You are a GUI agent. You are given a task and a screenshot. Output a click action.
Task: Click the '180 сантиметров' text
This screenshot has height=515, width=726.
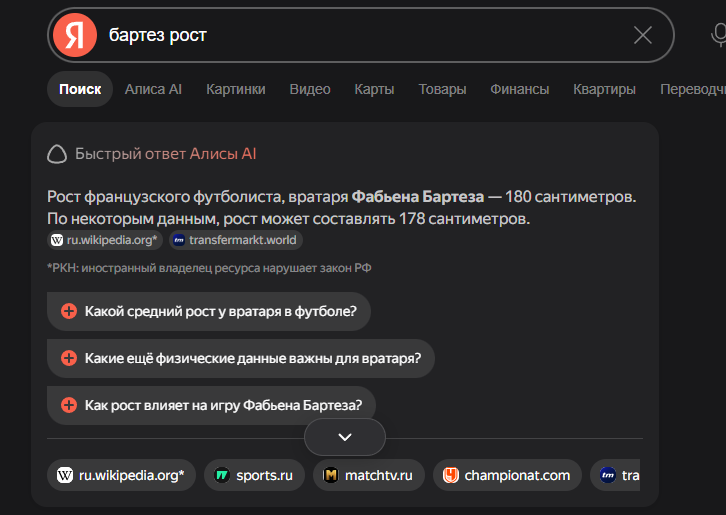click(x=570, y=197)
